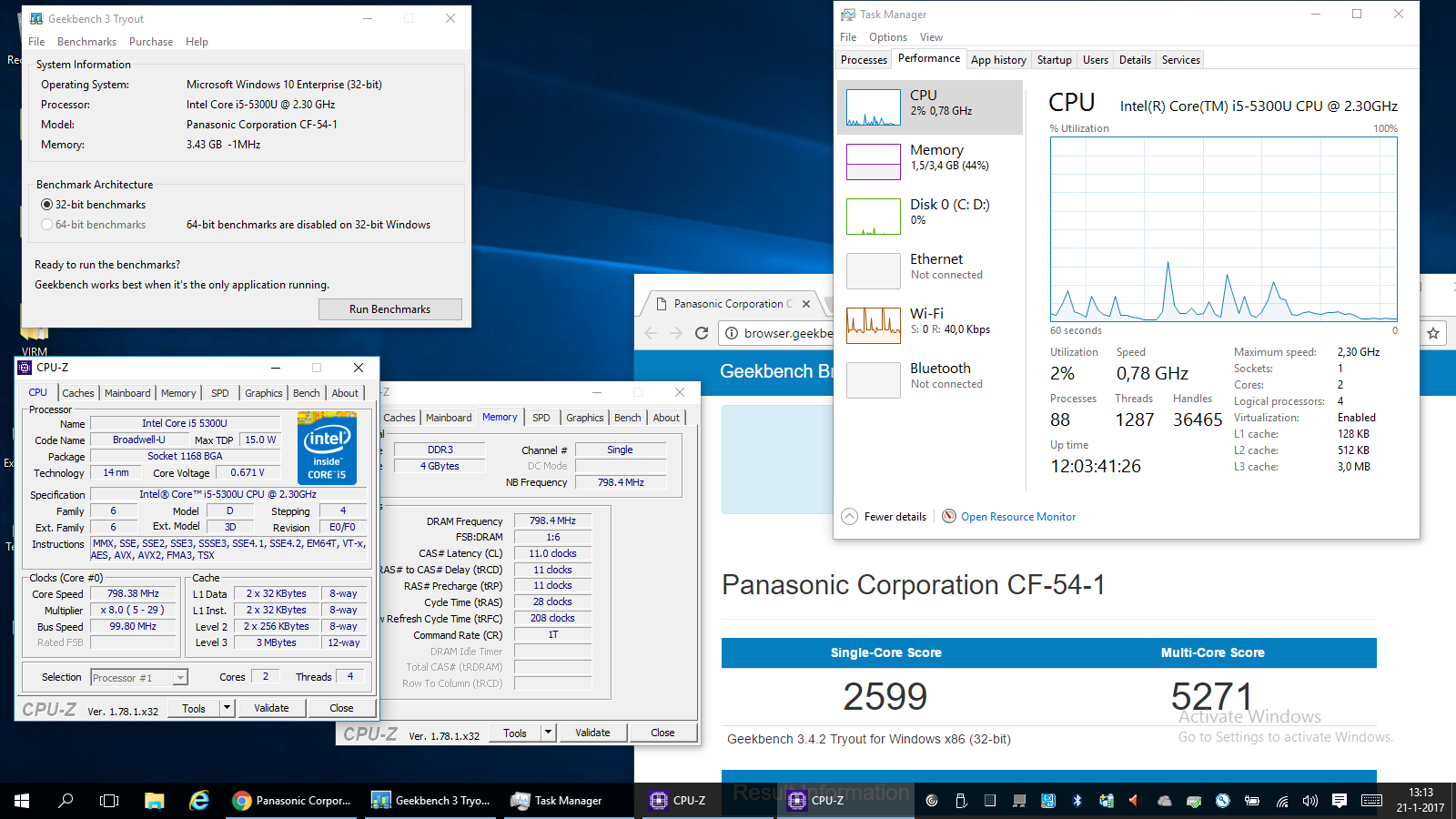Click Validate in back CPU-Z window
This screenshot has height=819, width=1456.
pyautogui.click(x=592, y=733)
